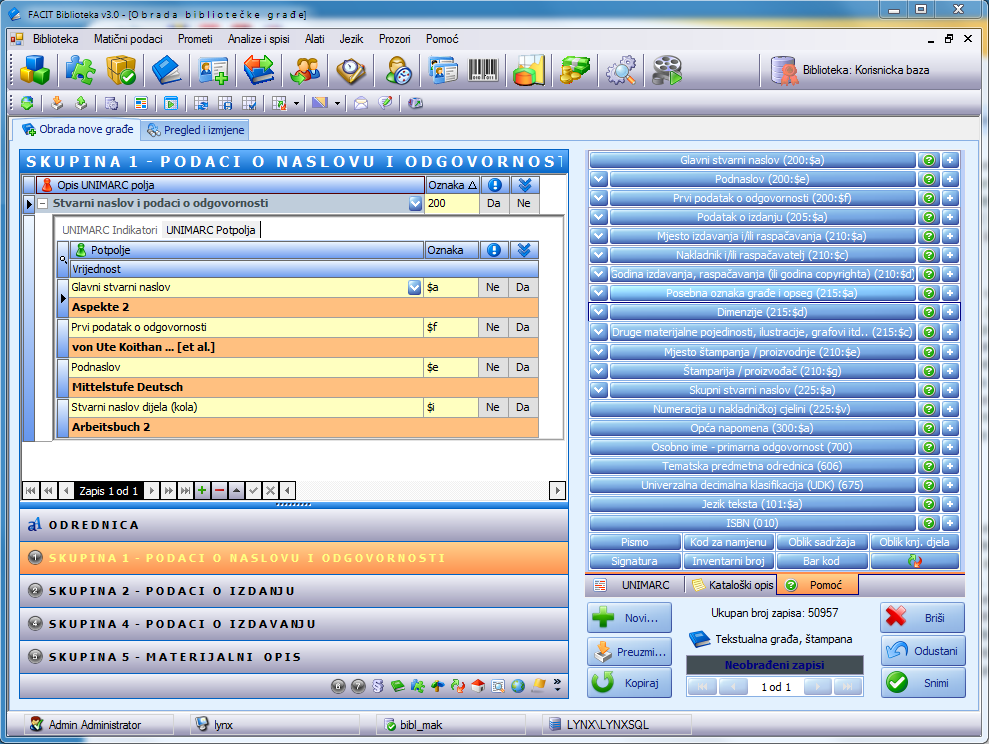
Task: Click the two people with green arrow icon
Action: 305,70
